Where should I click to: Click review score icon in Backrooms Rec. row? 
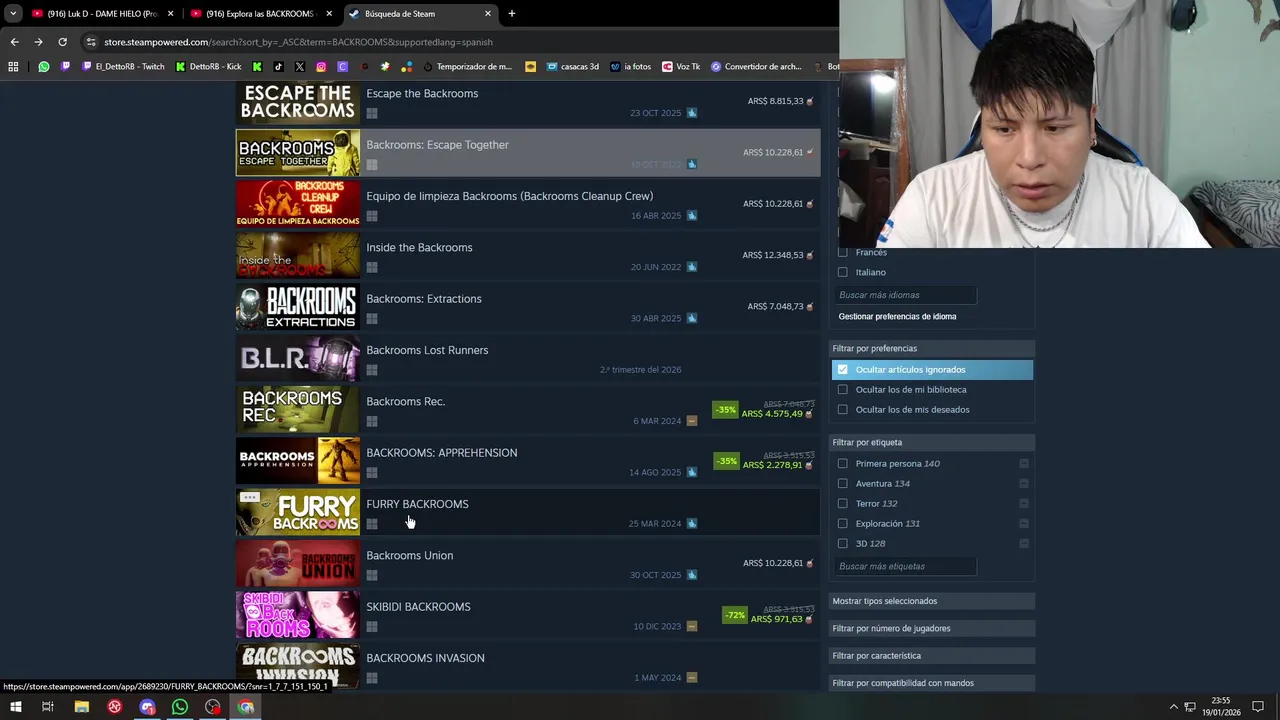tap(691, 421)
